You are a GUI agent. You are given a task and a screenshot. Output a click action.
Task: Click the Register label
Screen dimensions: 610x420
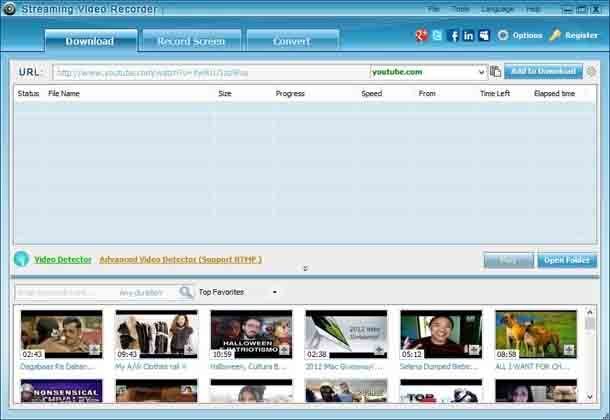(x=581, y=35)
